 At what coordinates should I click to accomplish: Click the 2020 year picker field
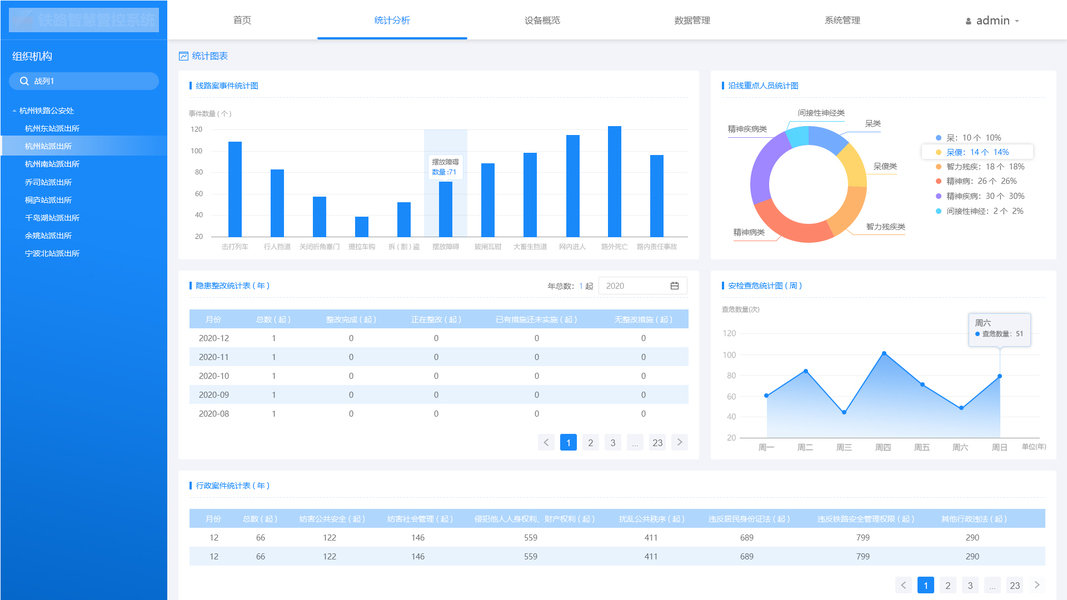click(642, 286)
